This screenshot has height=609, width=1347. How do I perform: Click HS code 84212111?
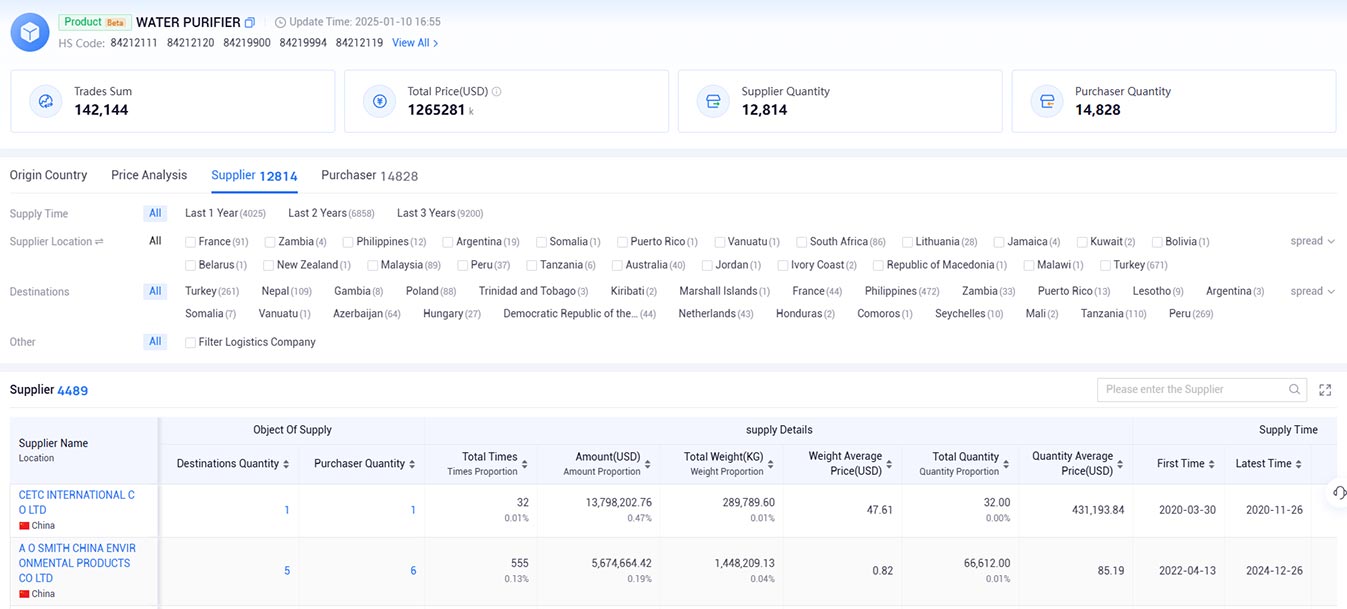click(134, 43)
